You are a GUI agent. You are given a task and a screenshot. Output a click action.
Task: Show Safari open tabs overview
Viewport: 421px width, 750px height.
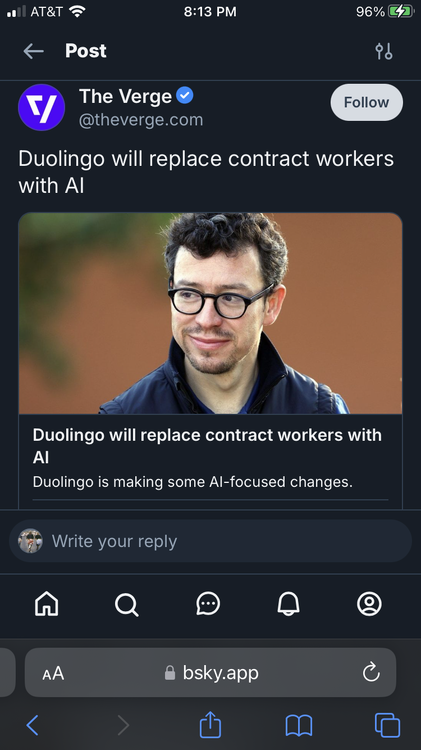pos(387,725)
